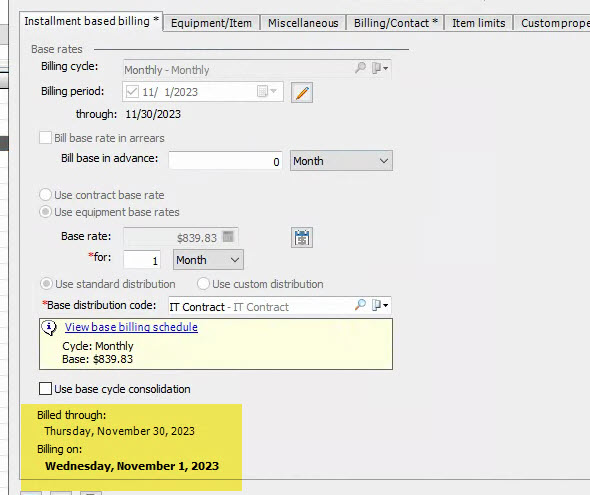
Task: Click the 'for' quantity field
Action: tap(142, 260)
